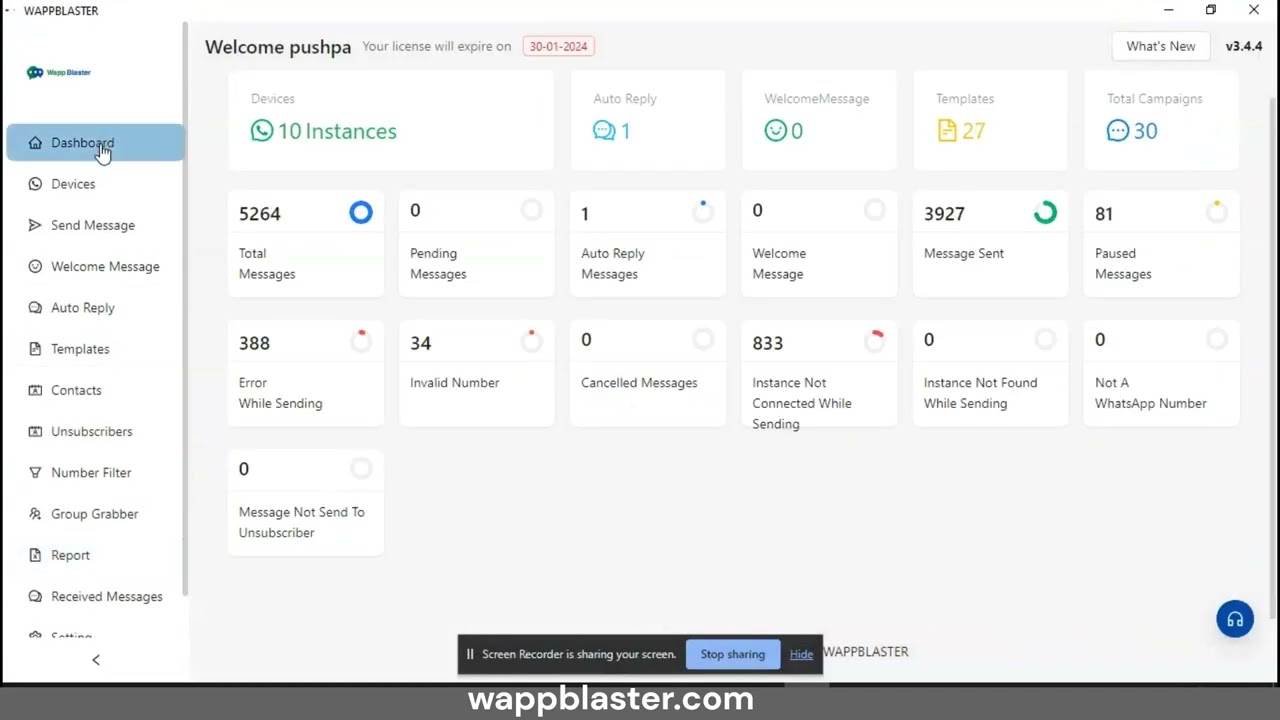Go to Group Grabber page
Screen dimensions: 1280x720
point(96,514)
